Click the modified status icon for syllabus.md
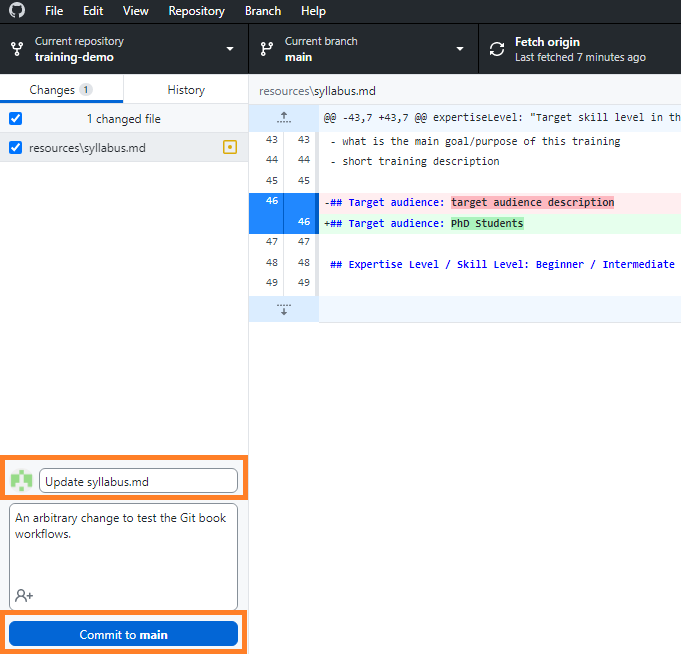Screen dimensions: 681x654 [x=230, y=148]
